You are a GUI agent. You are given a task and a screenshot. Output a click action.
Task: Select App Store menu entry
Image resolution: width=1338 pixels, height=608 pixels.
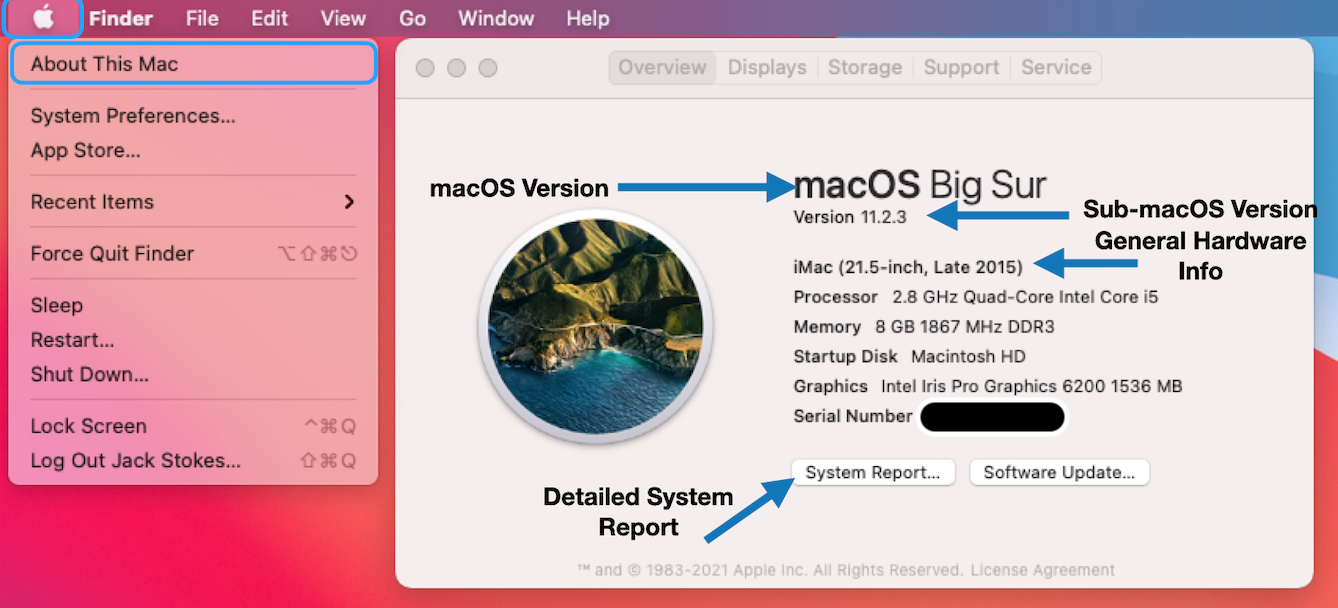[194, 151]
